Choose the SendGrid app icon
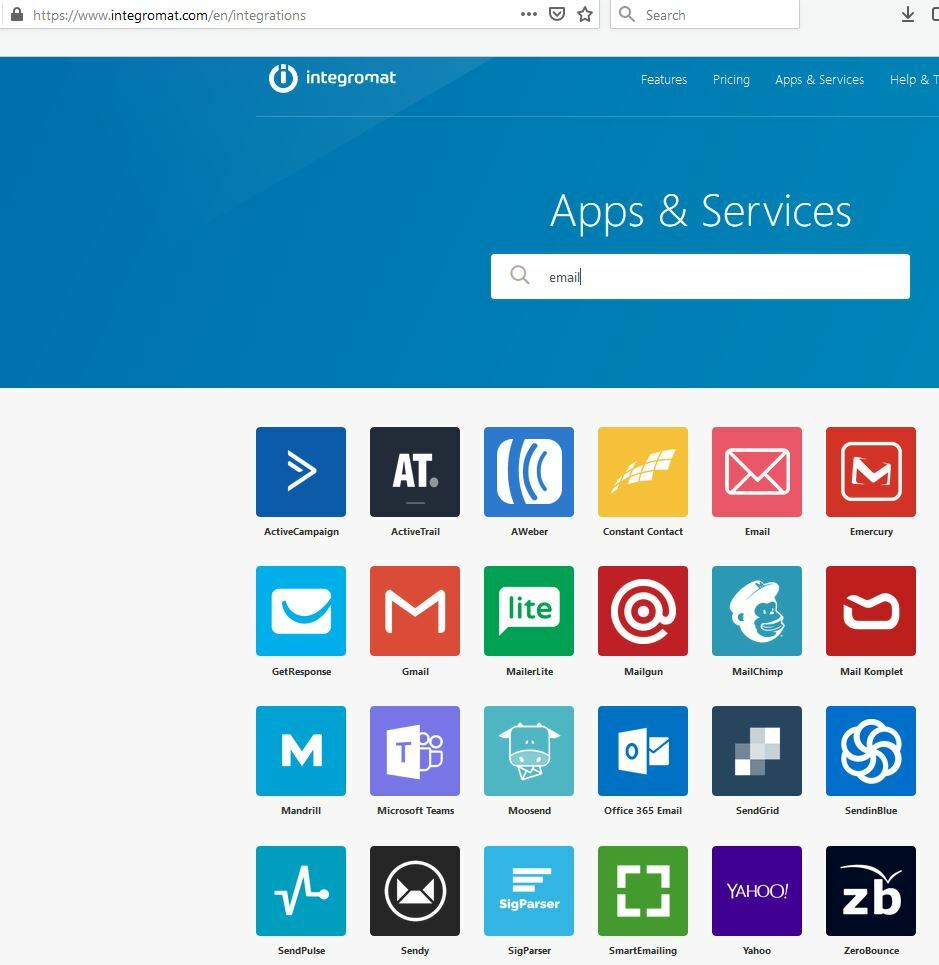 (x=757, y=751)
